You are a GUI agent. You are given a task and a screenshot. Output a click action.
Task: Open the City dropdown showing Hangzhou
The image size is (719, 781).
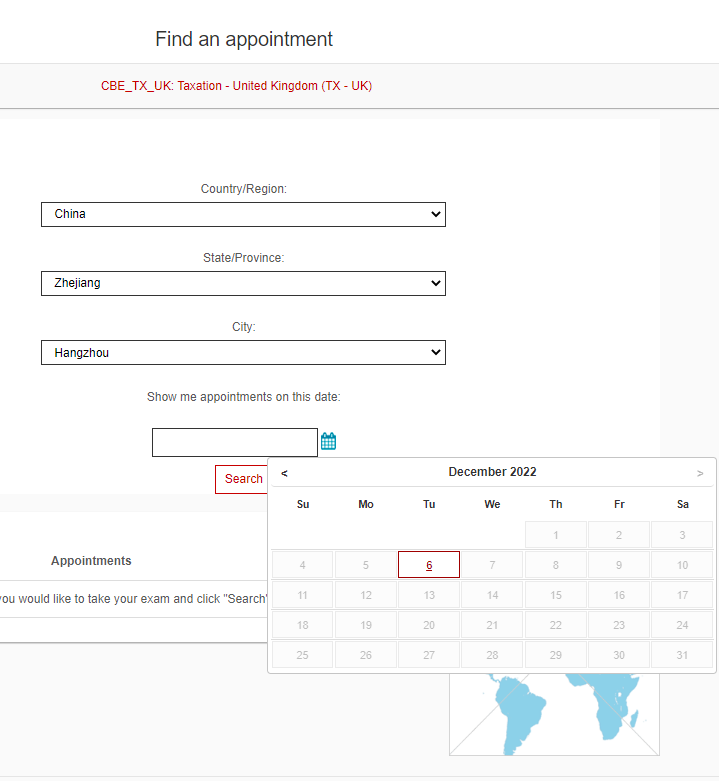click(243, 352)
